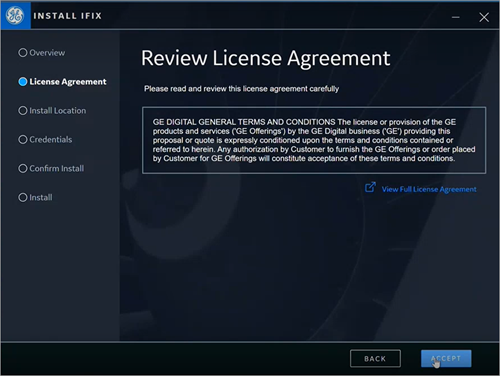Screen dimensions: 500x376
Task: Select the Credentials step circle
Action: pyautogui.click(x=23, y=139)
